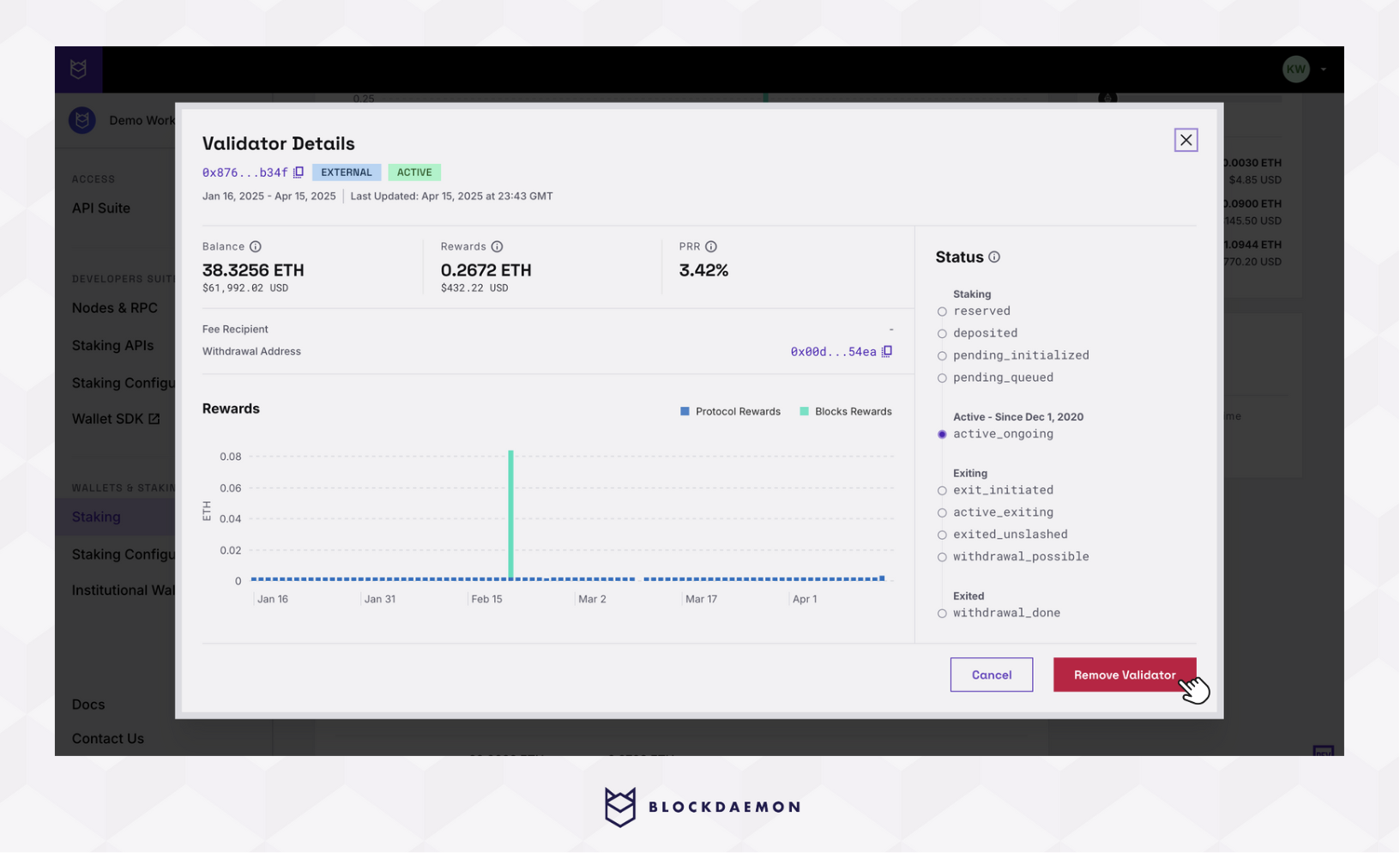The image size is (1400, 853).
Task: Click the ACTIVE status badge
Action: pyautogui.click(x=414, y=172)
